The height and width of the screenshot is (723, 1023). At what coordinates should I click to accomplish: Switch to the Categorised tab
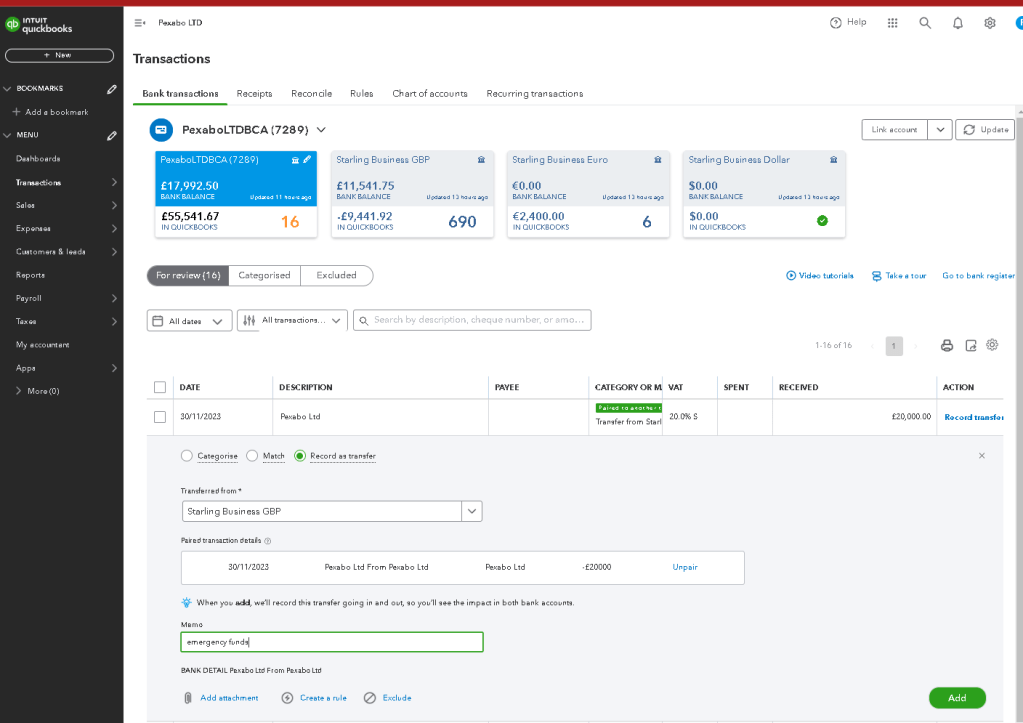coord(264,275)
